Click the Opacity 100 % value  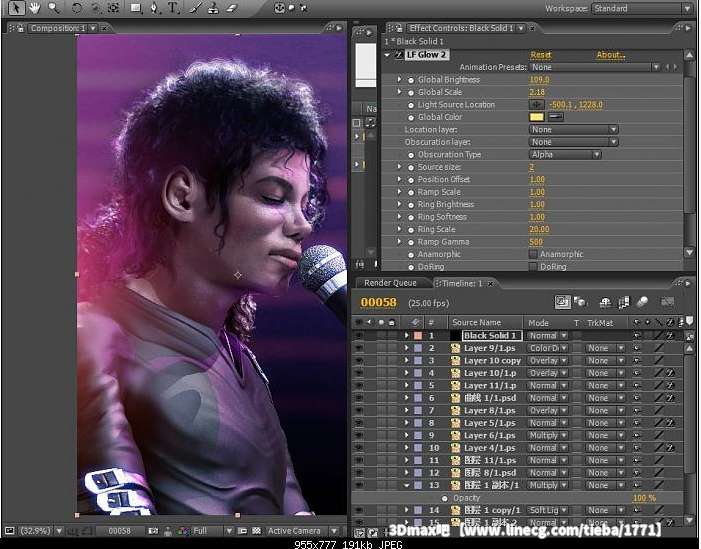(x=644, y=498)
